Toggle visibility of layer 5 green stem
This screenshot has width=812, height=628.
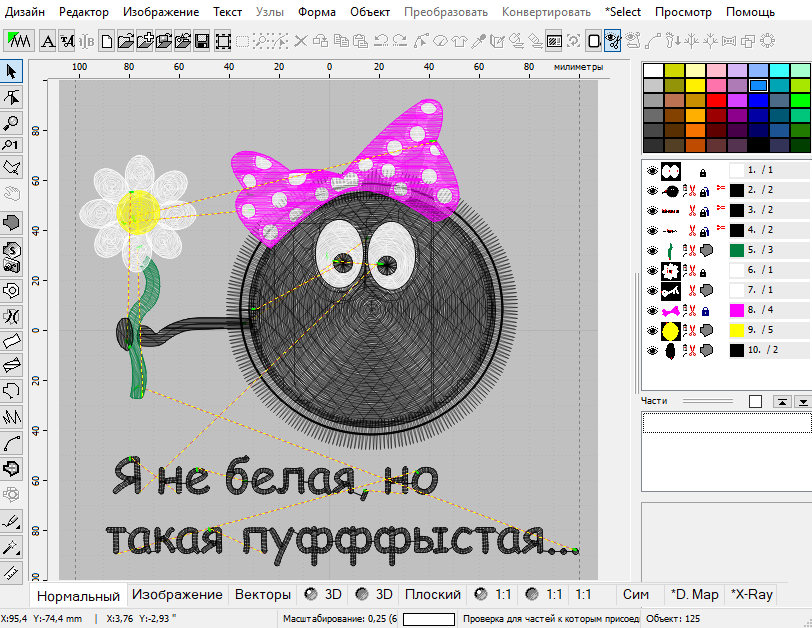(x=652, y=250)
